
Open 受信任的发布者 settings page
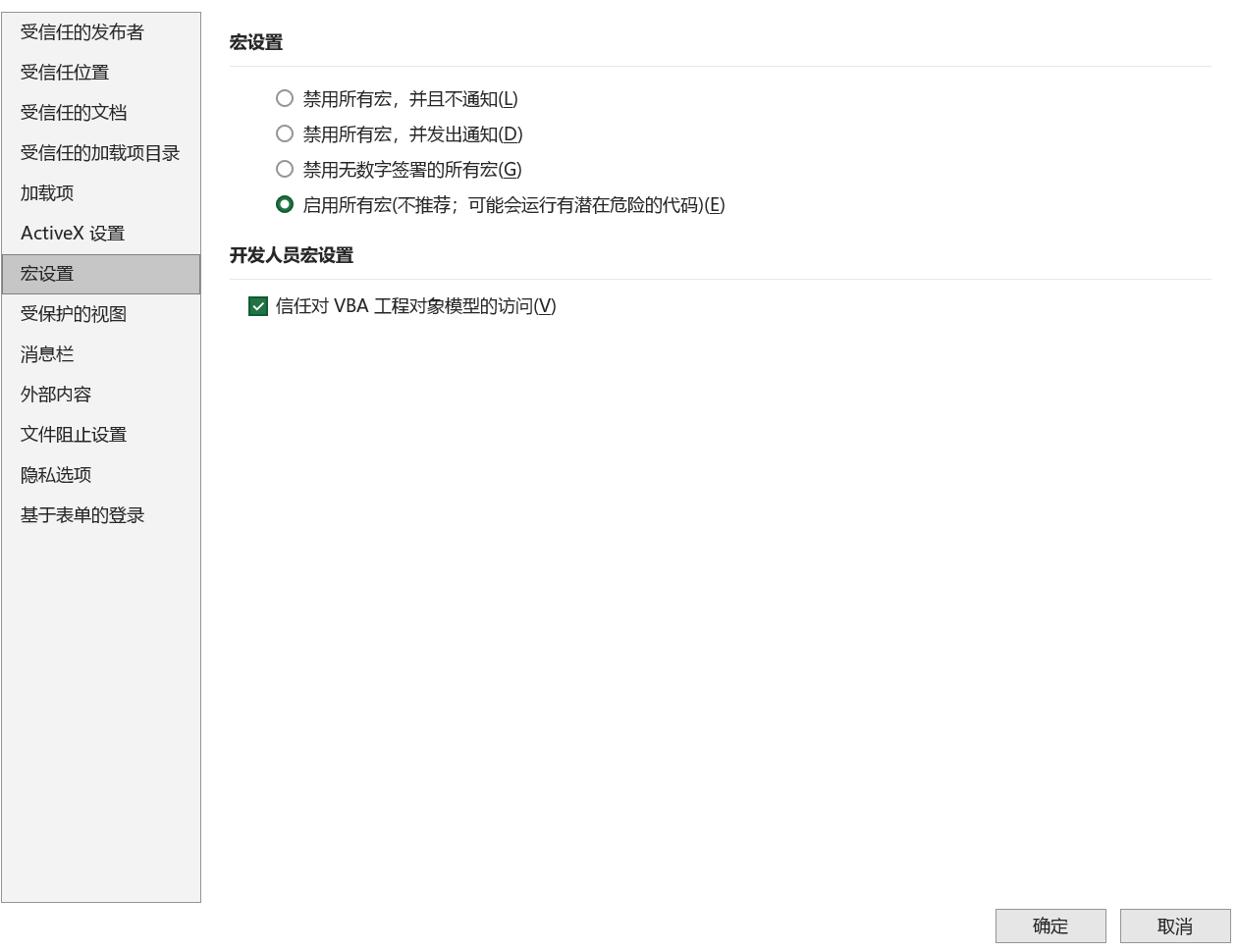point(81,31)
